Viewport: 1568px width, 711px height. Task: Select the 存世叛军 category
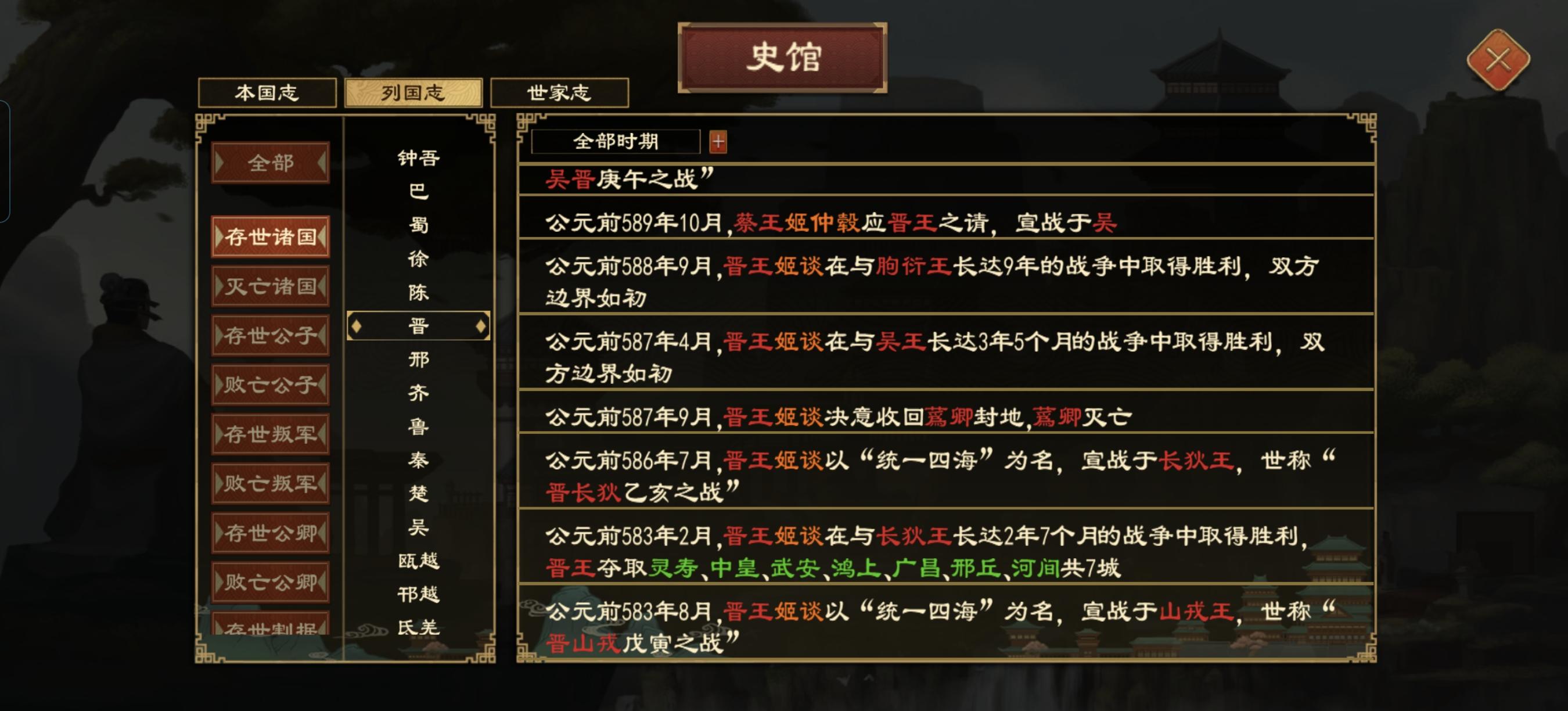(x=270, y=433)
